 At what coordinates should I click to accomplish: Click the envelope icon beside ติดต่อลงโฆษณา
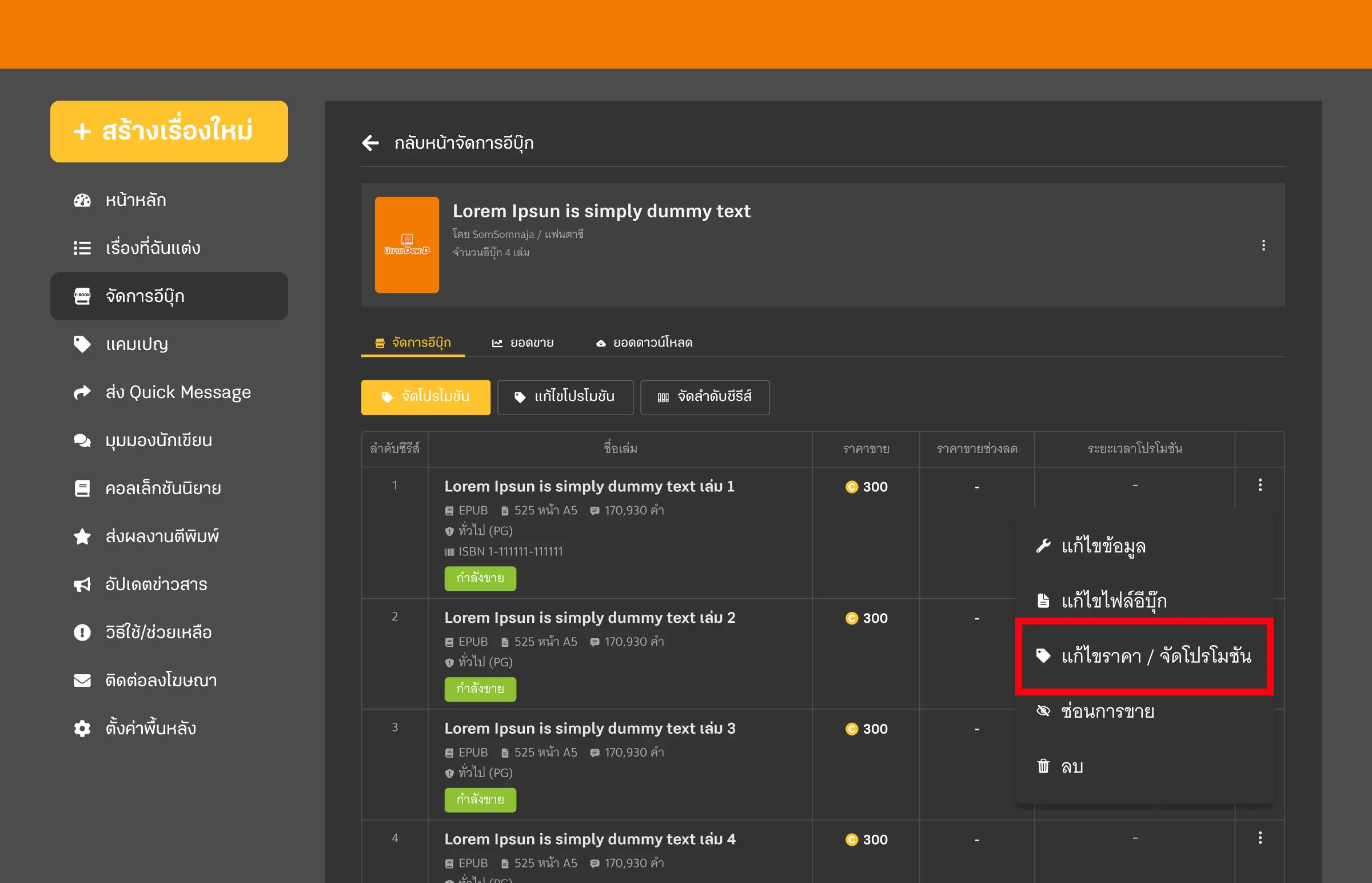pyautogui.click(x=82, y=681)
